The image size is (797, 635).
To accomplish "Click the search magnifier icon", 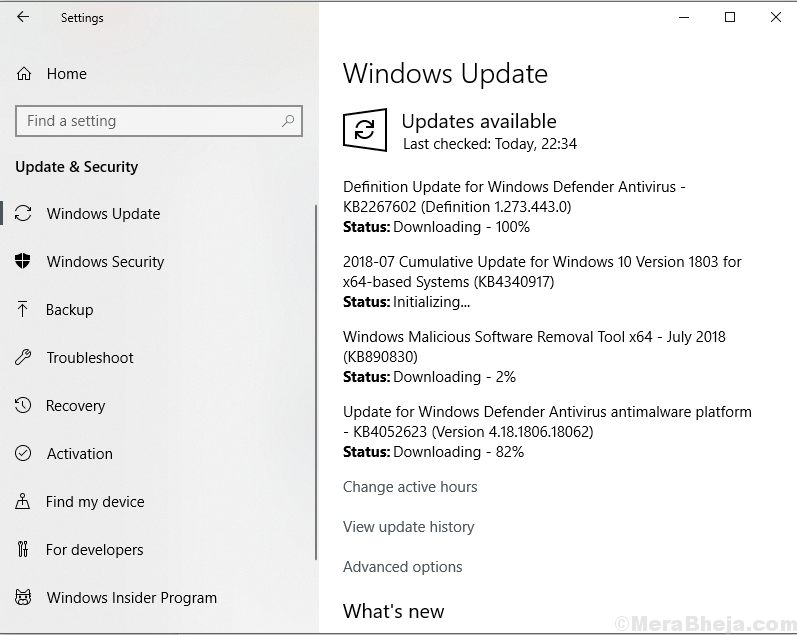I will coord(288,121).
